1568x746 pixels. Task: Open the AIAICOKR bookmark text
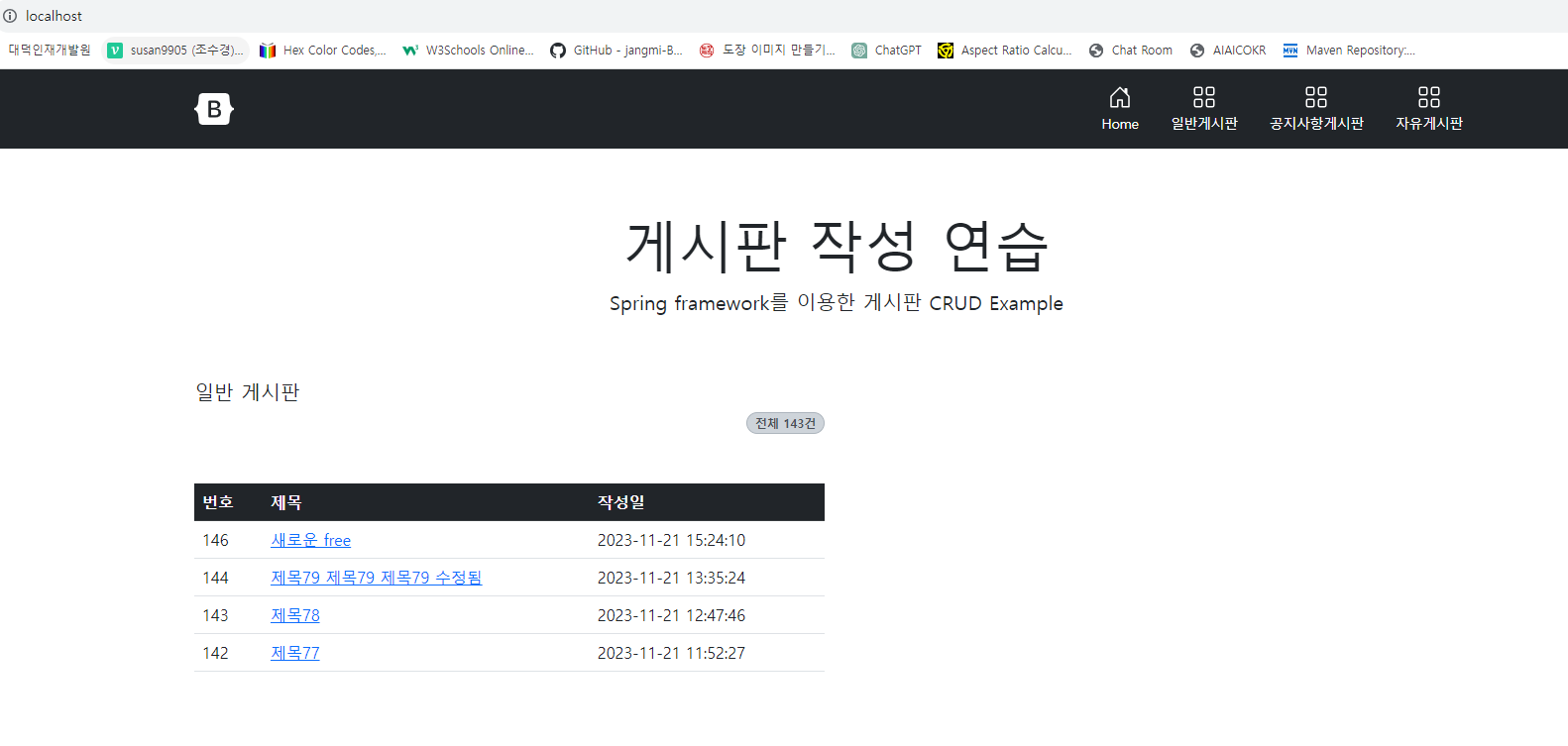[x=1239, y=51]
